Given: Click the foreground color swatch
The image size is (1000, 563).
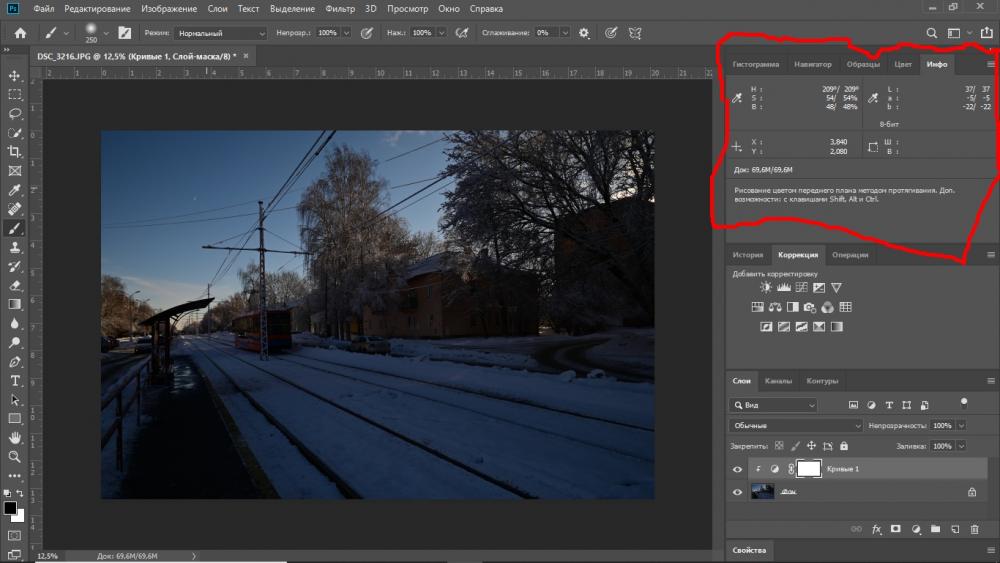Looking at the screenshot, I should coord(10,508).
